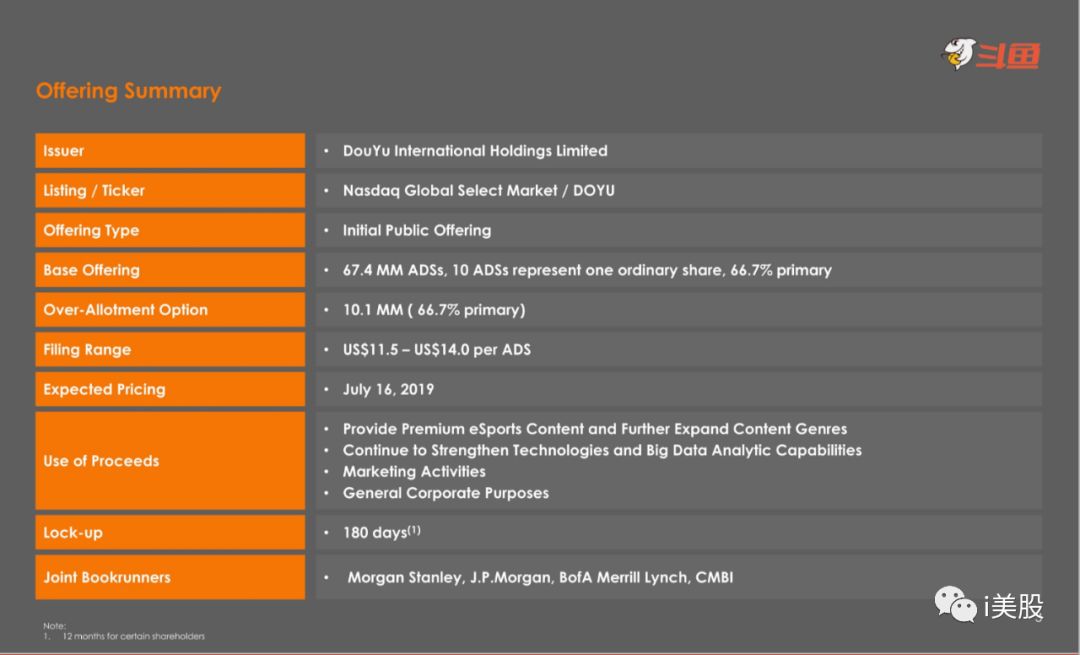Image resolution: width=1080 pixels, height=655 pixels.
Task: Select 'US$11.5 – US$14.0 per ADS'
Action: coord(437,349)
